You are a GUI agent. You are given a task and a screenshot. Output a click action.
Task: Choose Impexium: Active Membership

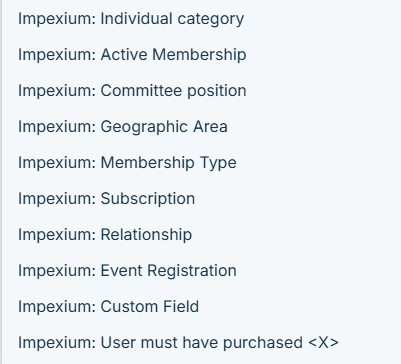point(201,55)
